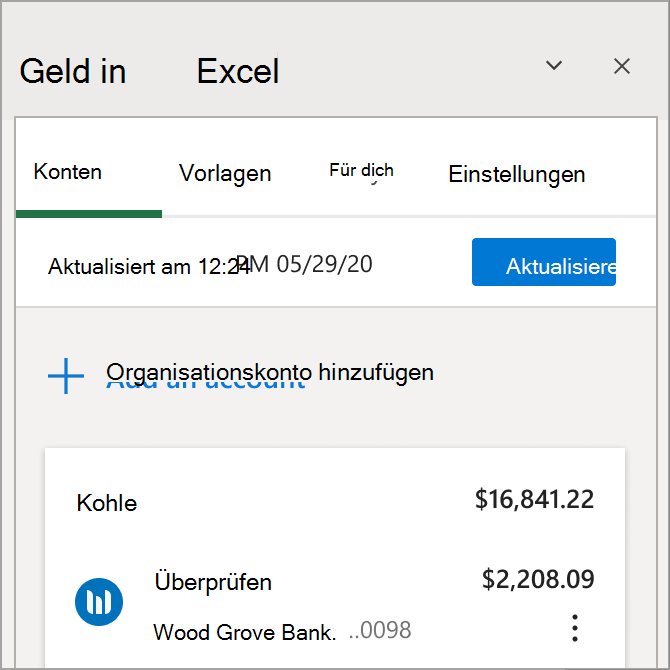This screenshot has height=670, width=670.
Task: Click the account number ..0098
Action: pos(380,630)
